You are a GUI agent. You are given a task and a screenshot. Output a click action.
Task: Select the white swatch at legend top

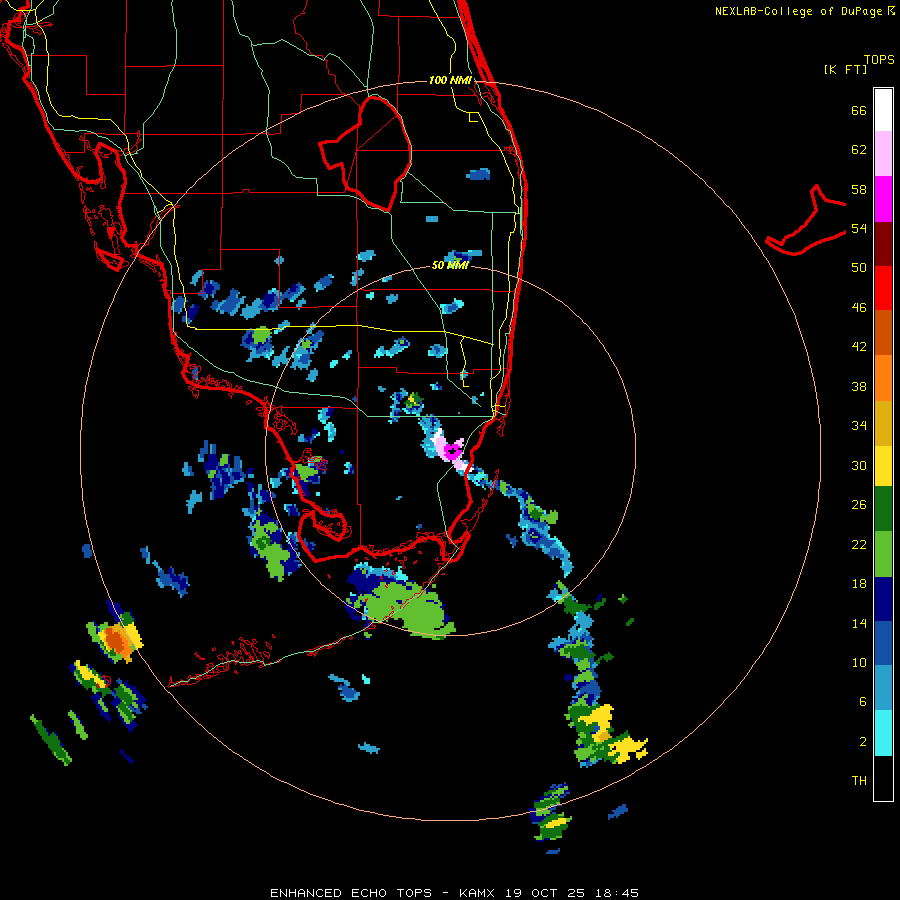click(x=883, y=110)
